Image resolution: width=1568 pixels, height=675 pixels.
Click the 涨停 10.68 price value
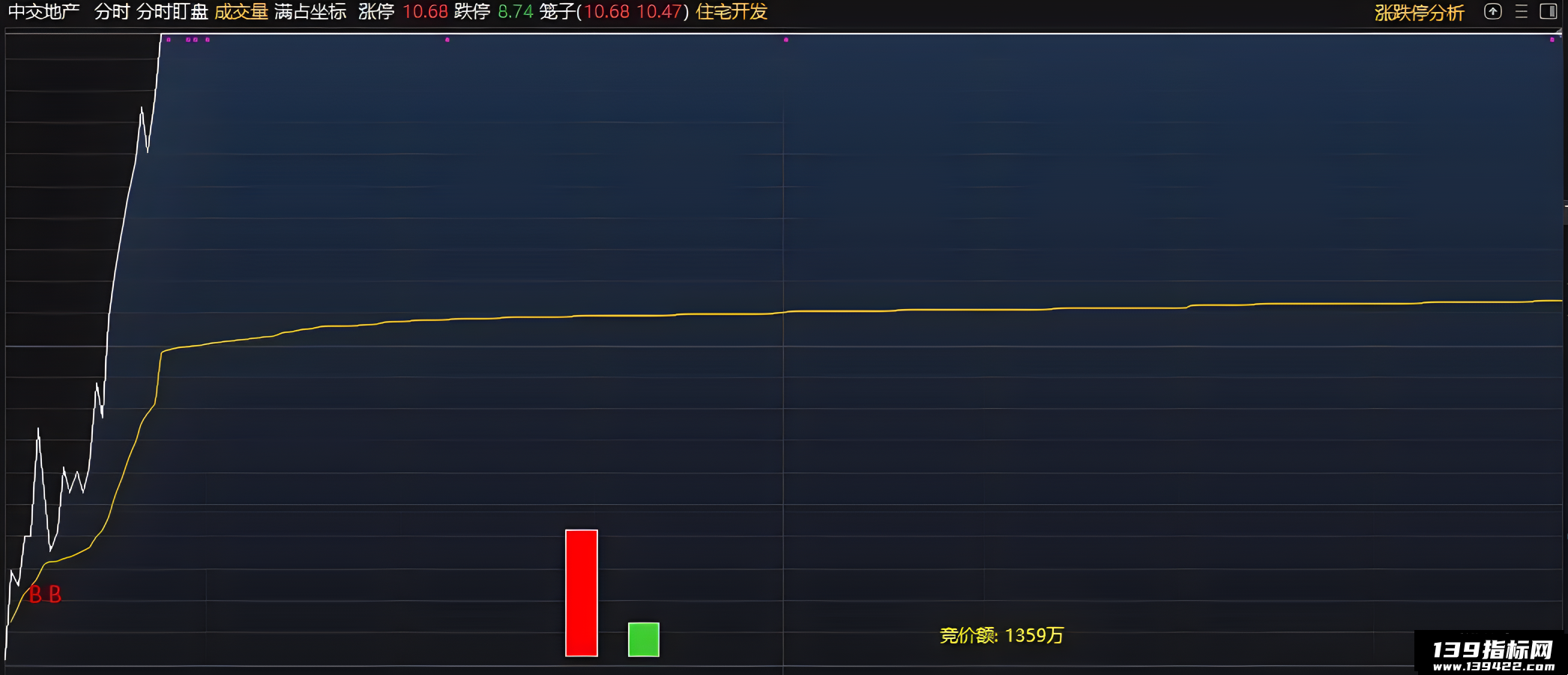point(425,12)
